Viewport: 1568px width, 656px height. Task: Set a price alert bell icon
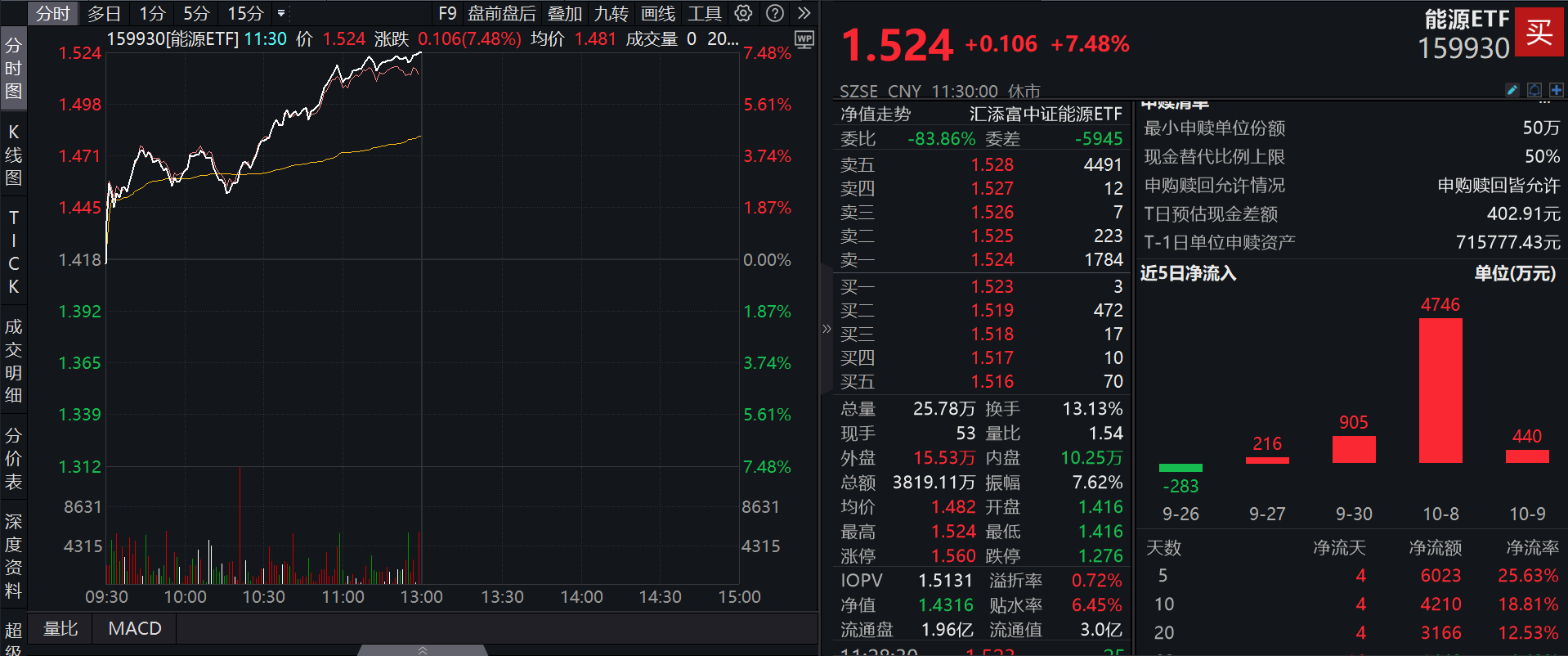(x=1534, y=90)
